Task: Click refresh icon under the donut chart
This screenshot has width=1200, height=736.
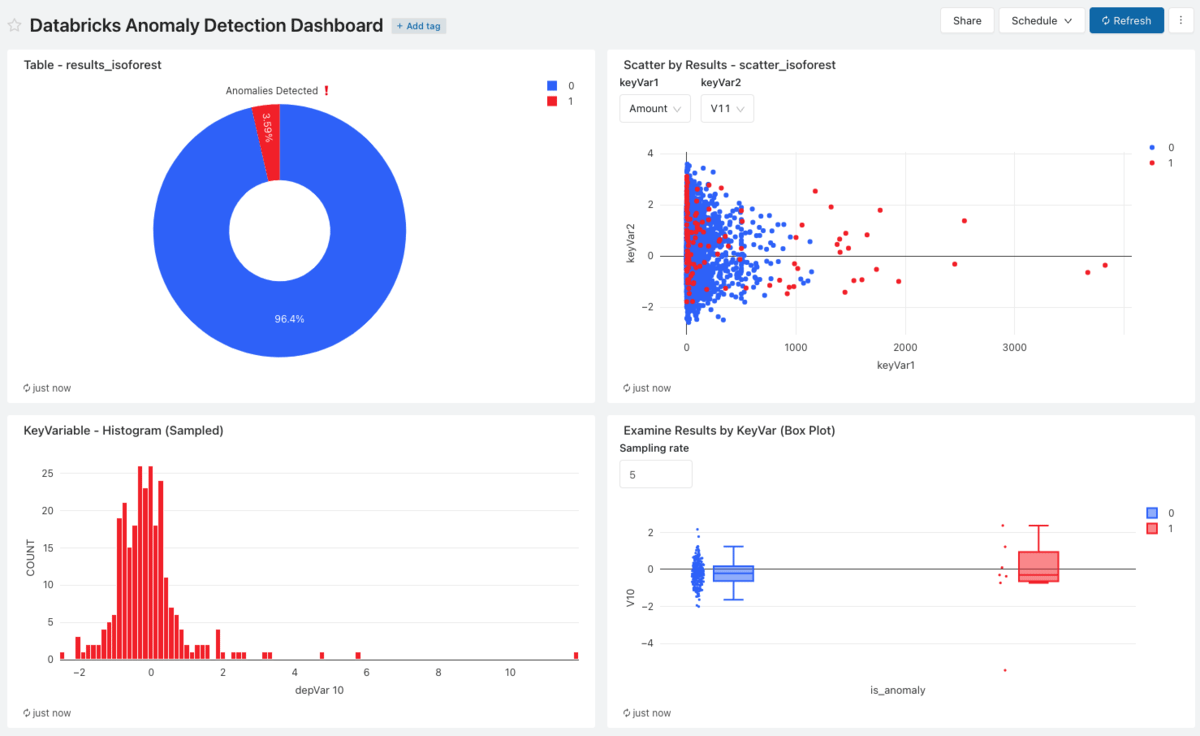Action: pyautogui.click(x=27, y=388)
